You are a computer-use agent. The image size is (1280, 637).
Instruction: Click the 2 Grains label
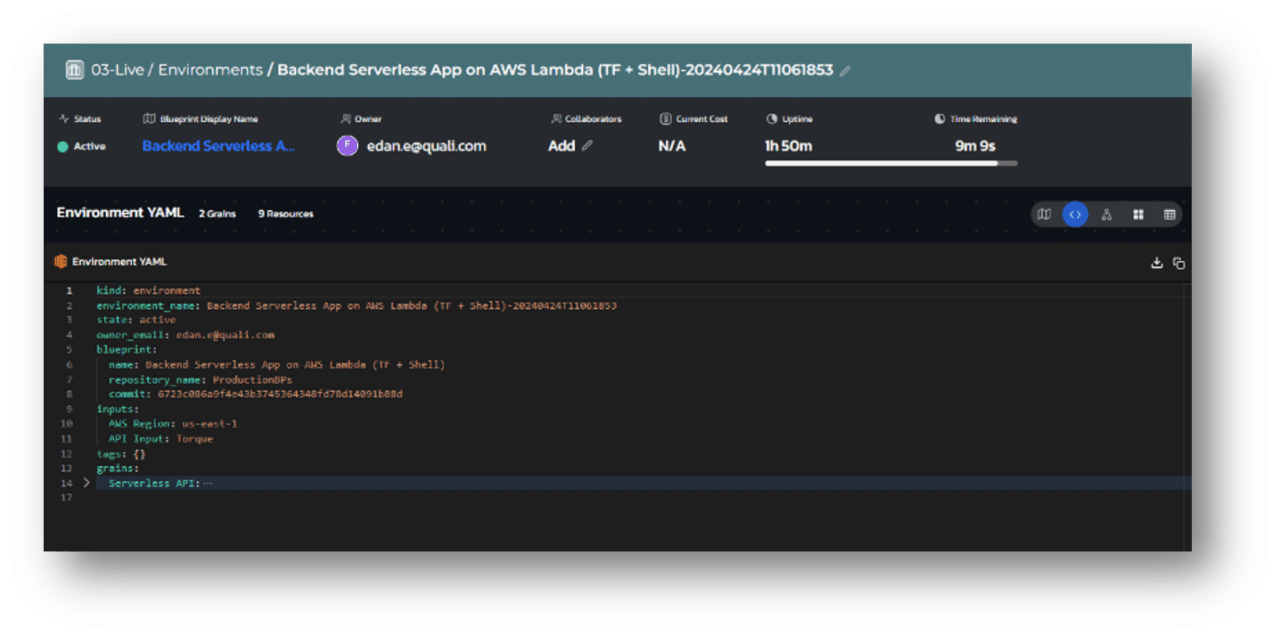pos(215,214)
